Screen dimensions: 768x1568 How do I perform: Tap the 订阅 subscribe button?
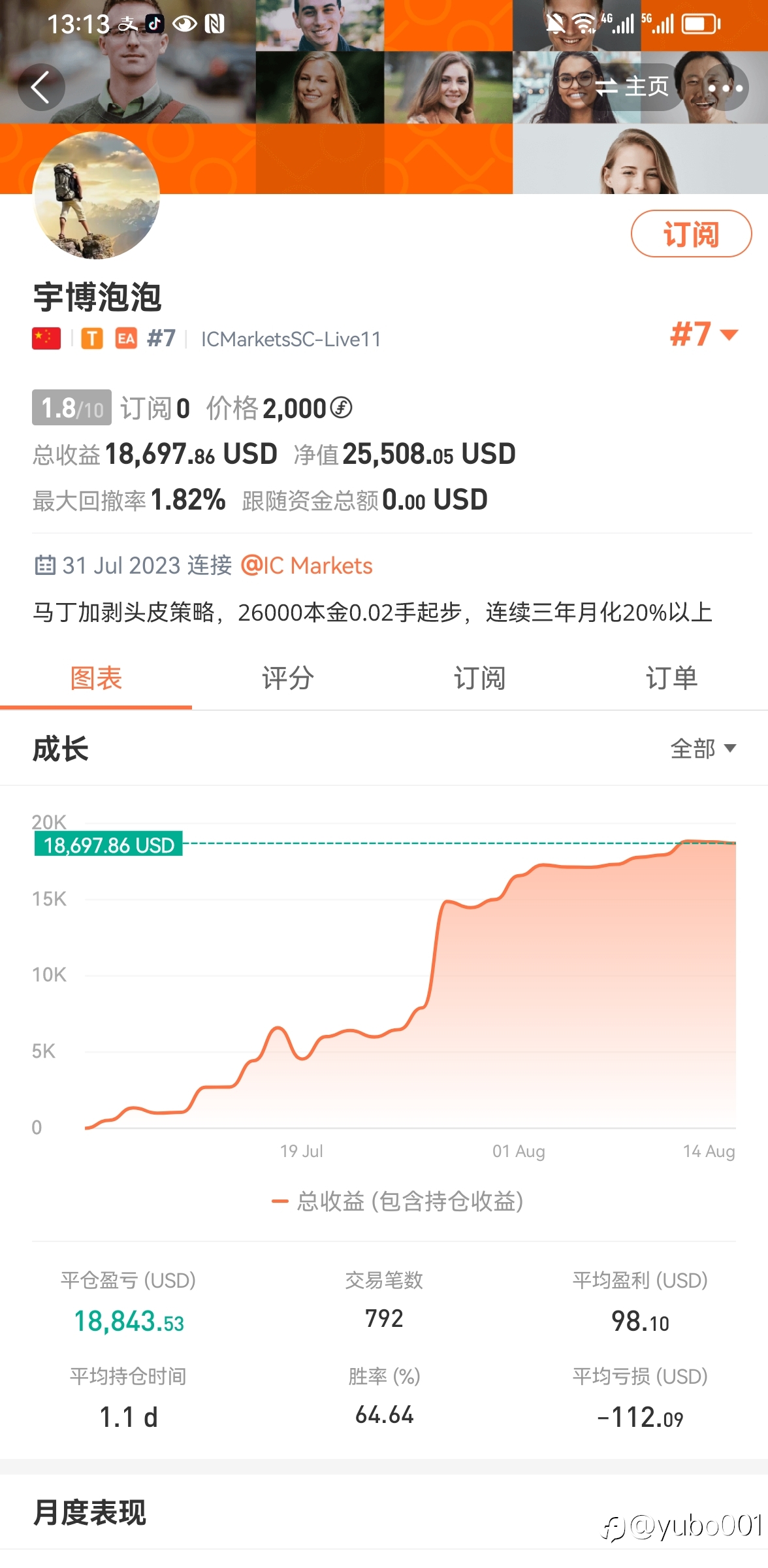(x=691, y=234)
